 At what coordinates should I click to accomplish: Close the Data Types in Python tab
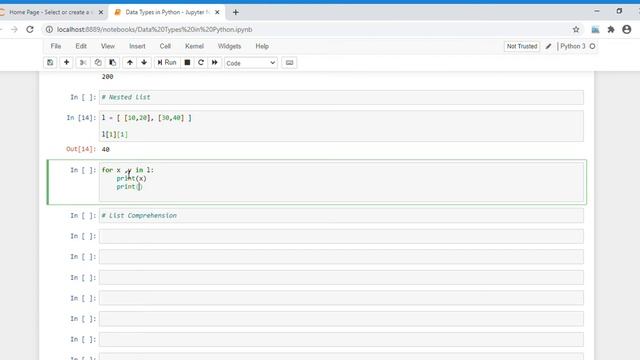coord(217,12)
